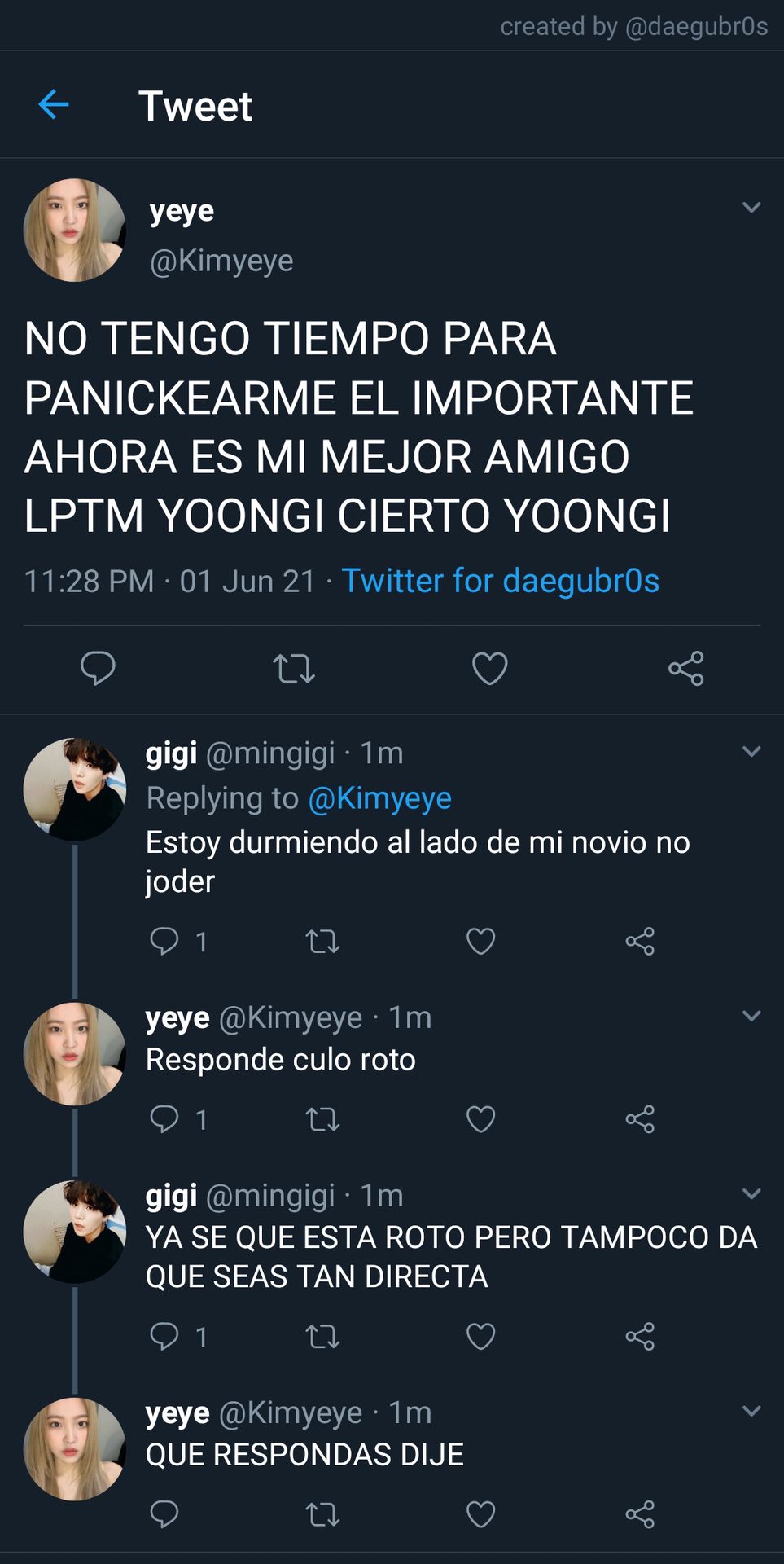The height and width of the screenshot is (1564, 784).
Task: Open options chevron on main tweet
Action: pyautogui.click(x=751, y=207)
